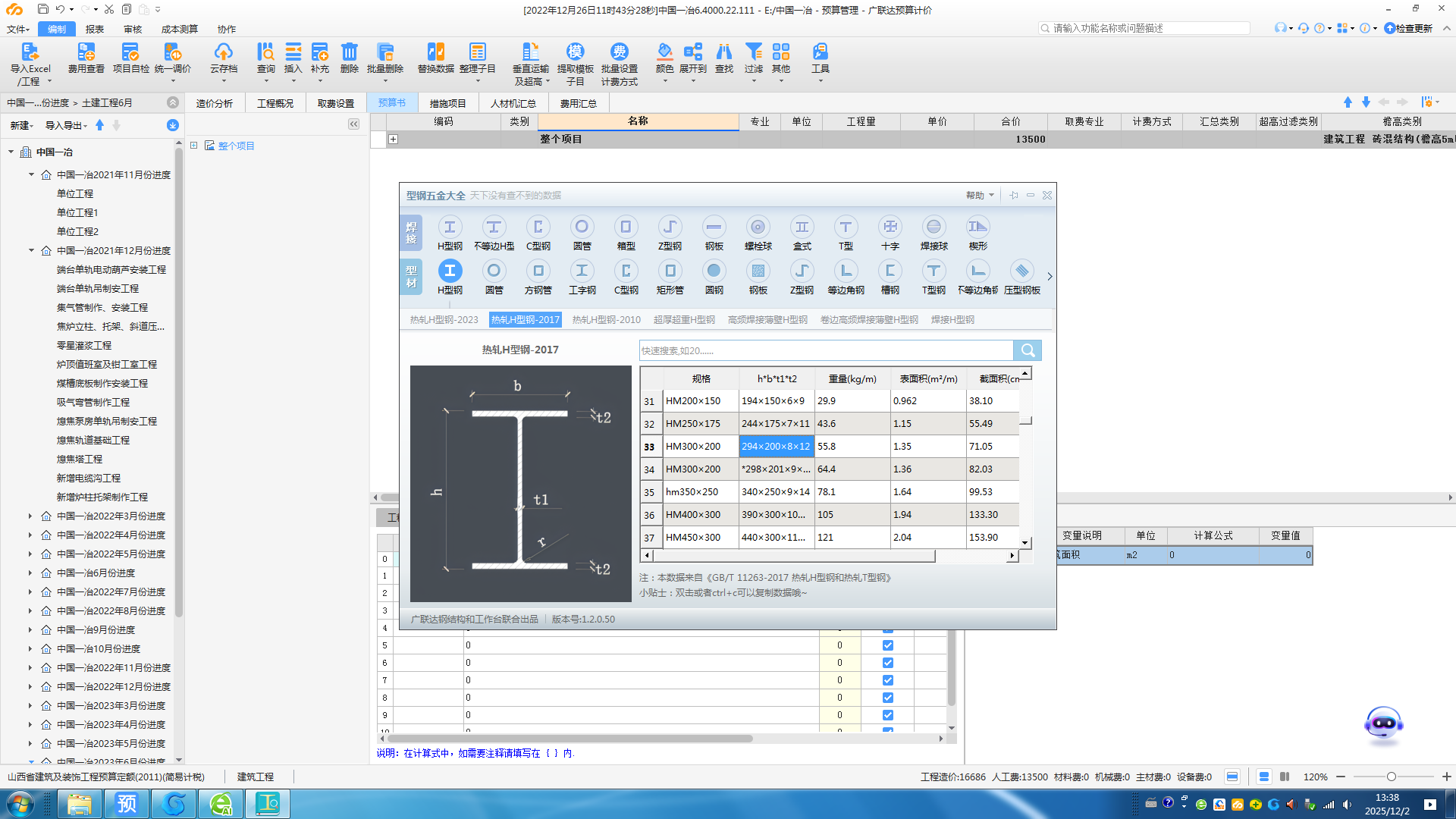Collapse 中国一冶2021年12月份进度 tree node

pyautogui.click(x=31, y=250)
